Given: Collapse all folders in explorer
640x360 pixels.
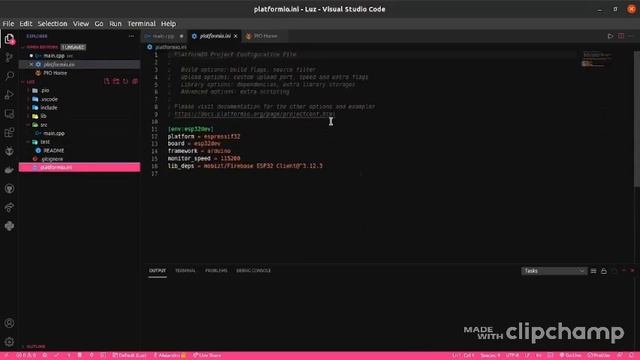Looking at the screenshot, I should coord(135,82).
